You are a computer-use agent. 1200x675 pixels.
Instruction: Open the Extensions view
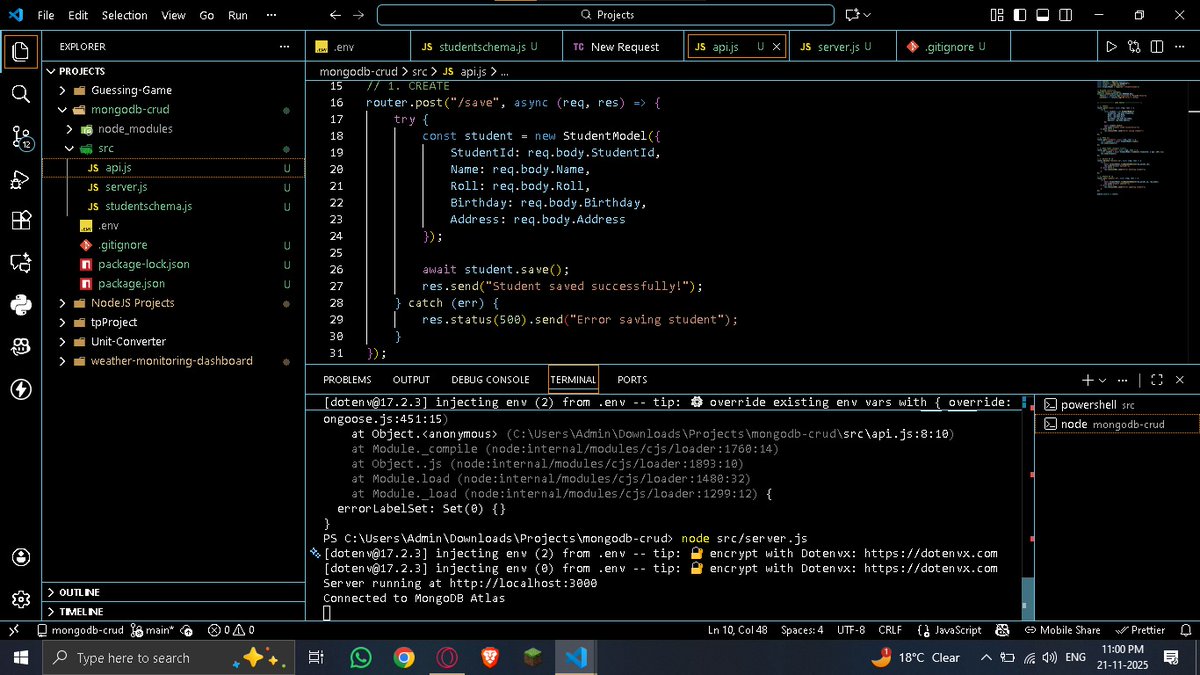(x=20, y=221)
